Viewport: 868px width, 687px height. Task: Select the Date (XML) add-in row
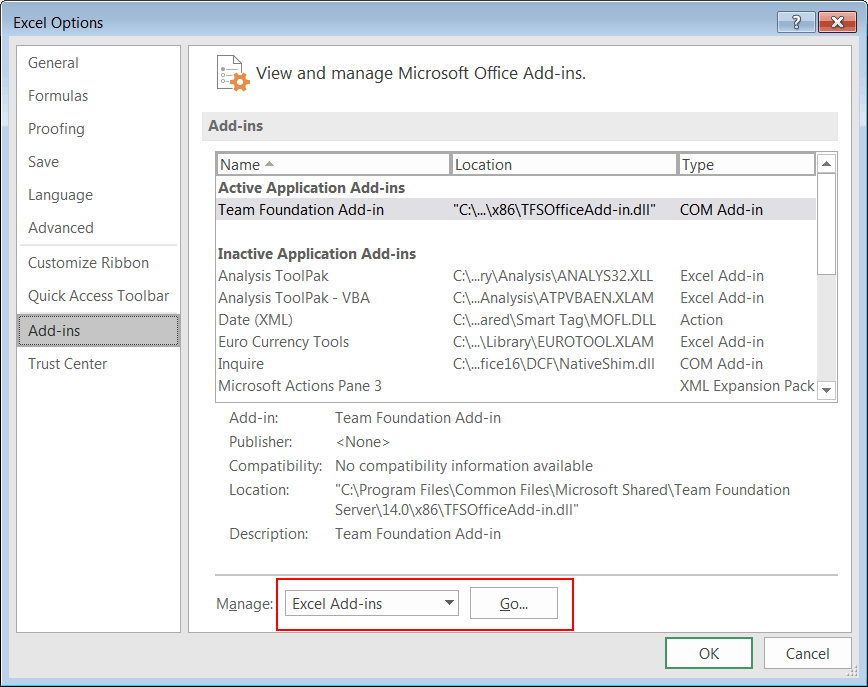click(516, 320)
